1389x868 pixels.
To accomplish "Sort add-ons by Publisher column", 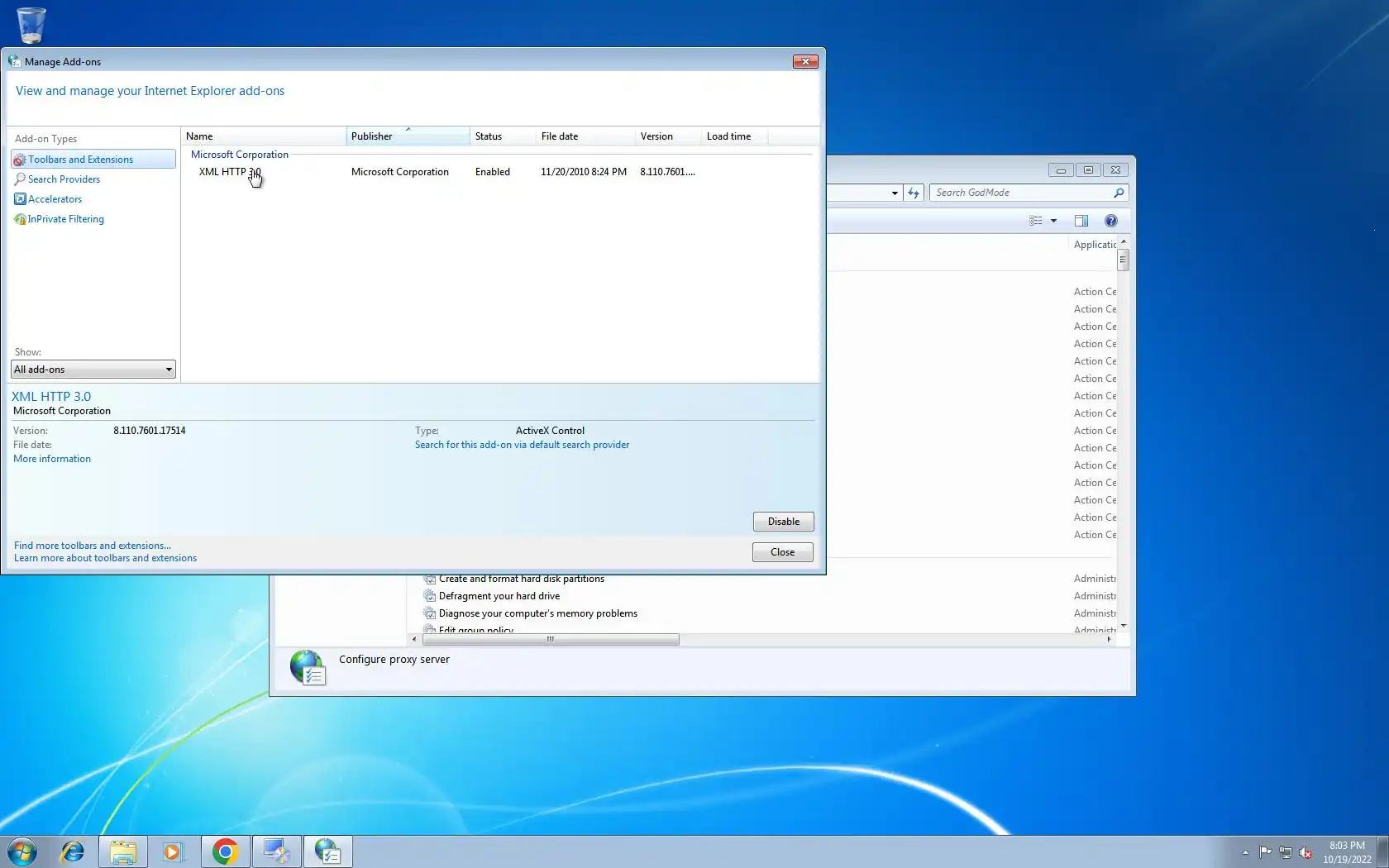I will tap(408, 136).
